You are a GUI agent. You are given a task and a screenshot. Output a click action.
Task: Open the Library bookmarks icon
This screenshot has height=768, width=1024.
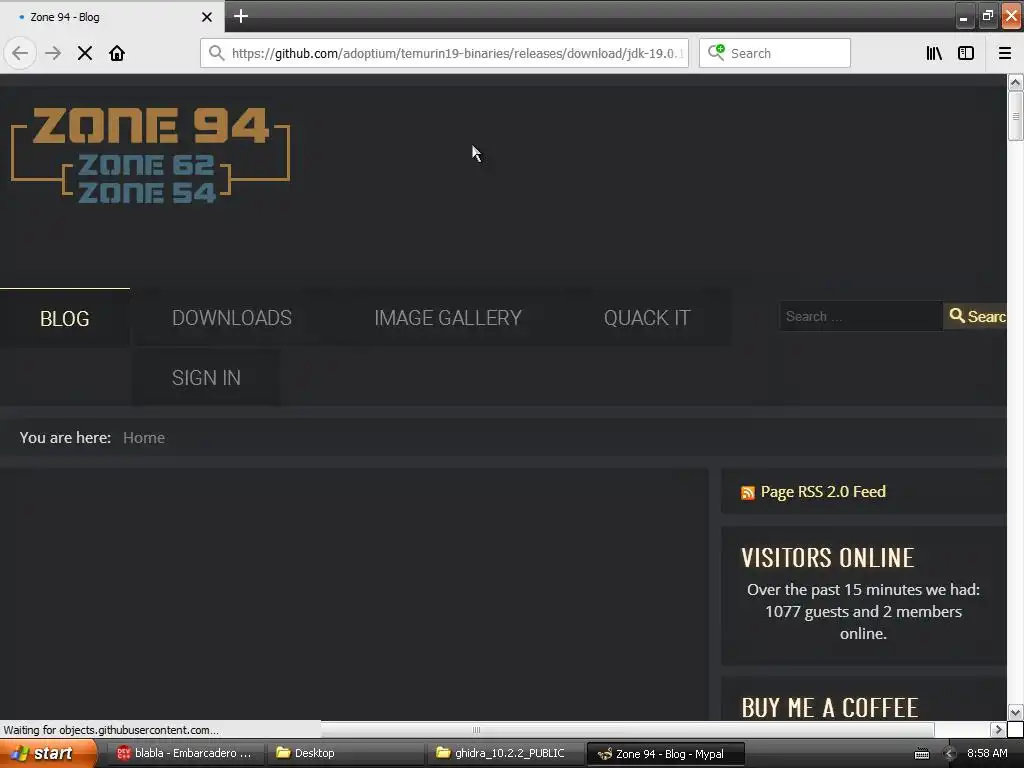click(x=934, y=53)
